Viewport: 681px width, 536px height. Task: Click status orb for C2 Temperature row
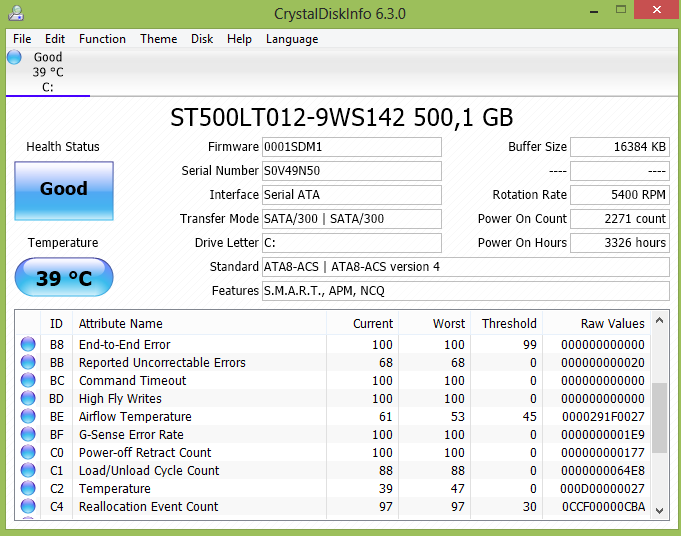pyautogui.click(x=28, y=488)
